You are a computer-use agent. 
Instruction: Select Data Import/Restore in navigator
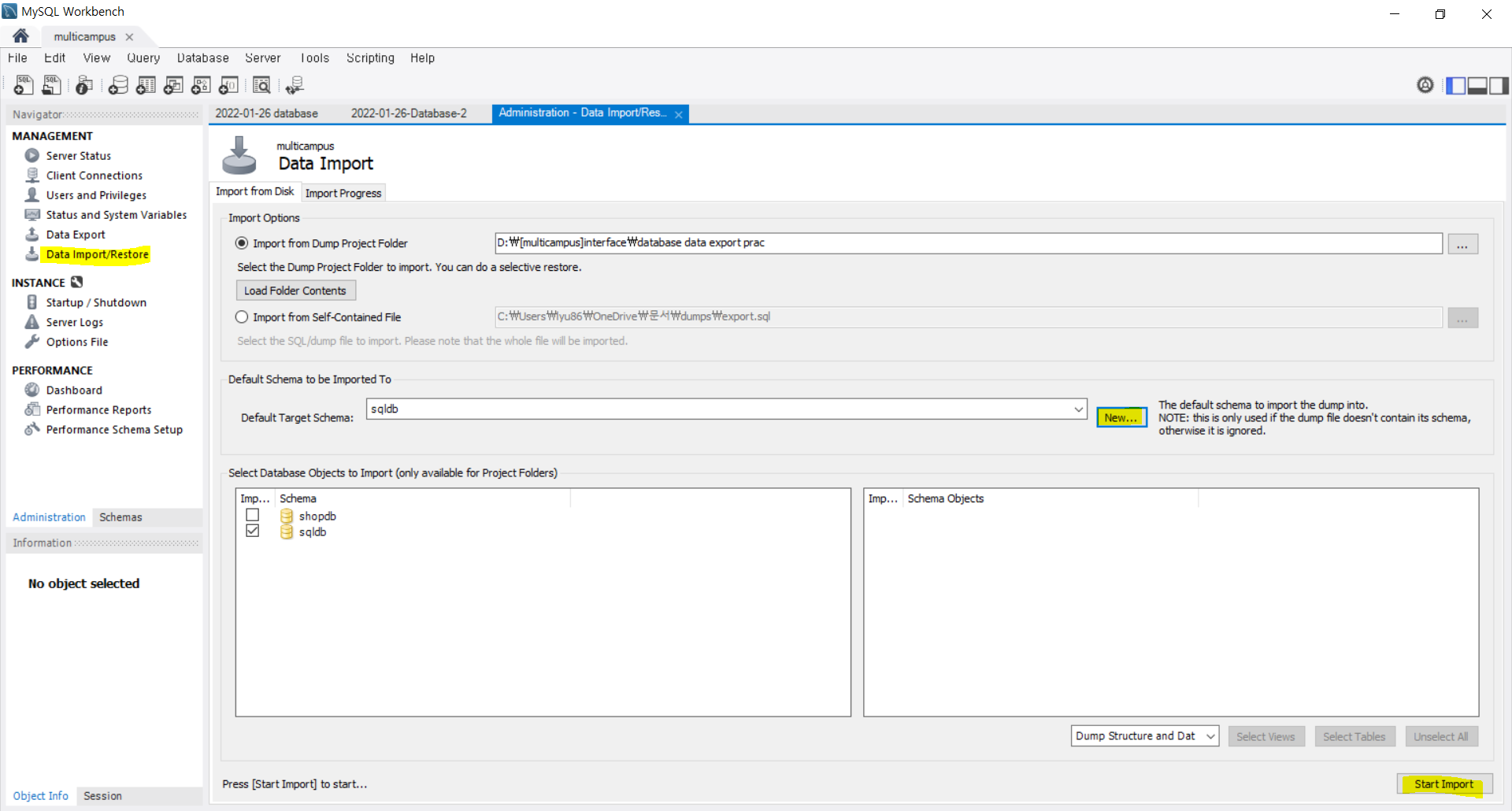[97, 254]
